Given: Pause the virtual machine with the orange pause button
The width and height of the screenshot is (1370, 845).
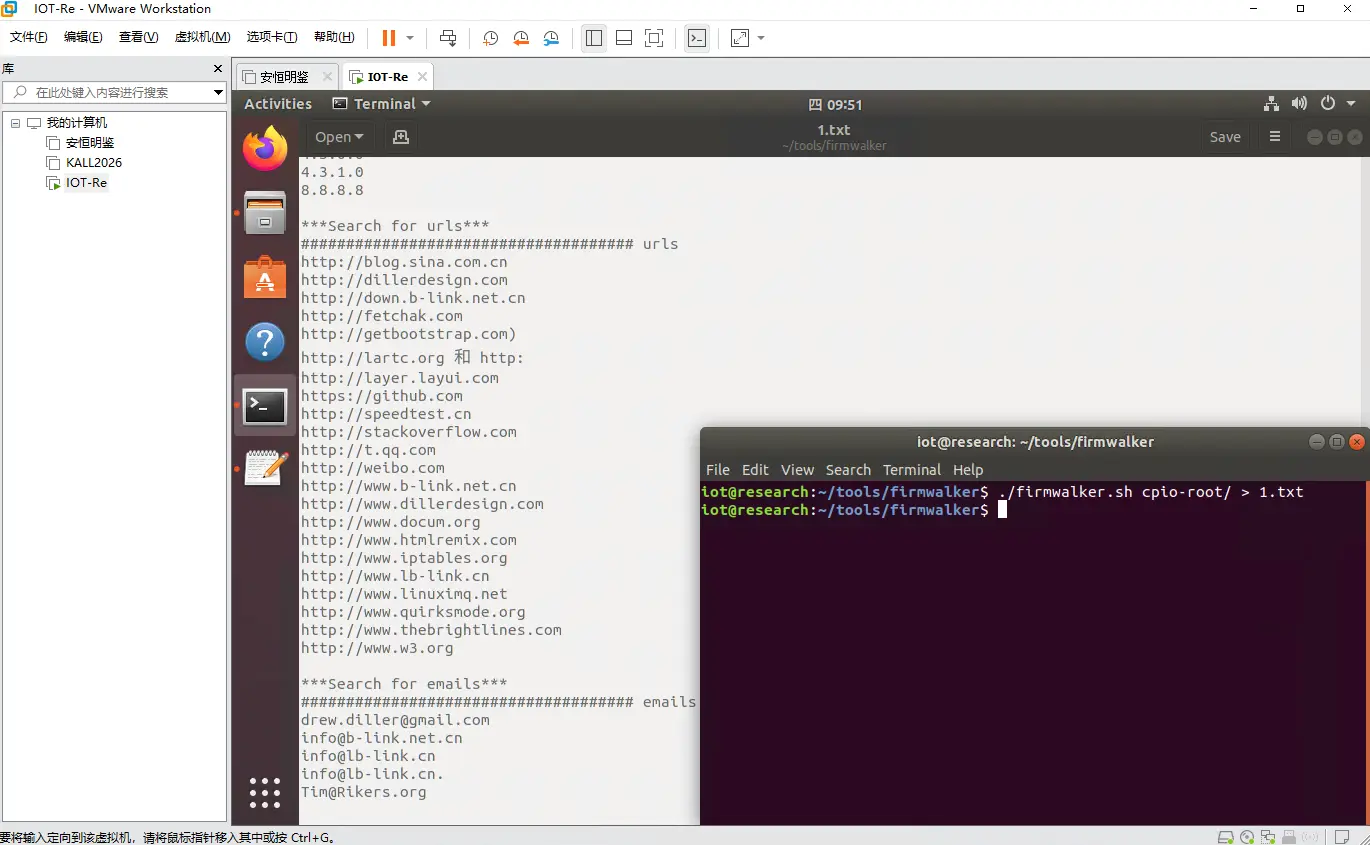Looking at the screenshot, I should tap(389, 38).
